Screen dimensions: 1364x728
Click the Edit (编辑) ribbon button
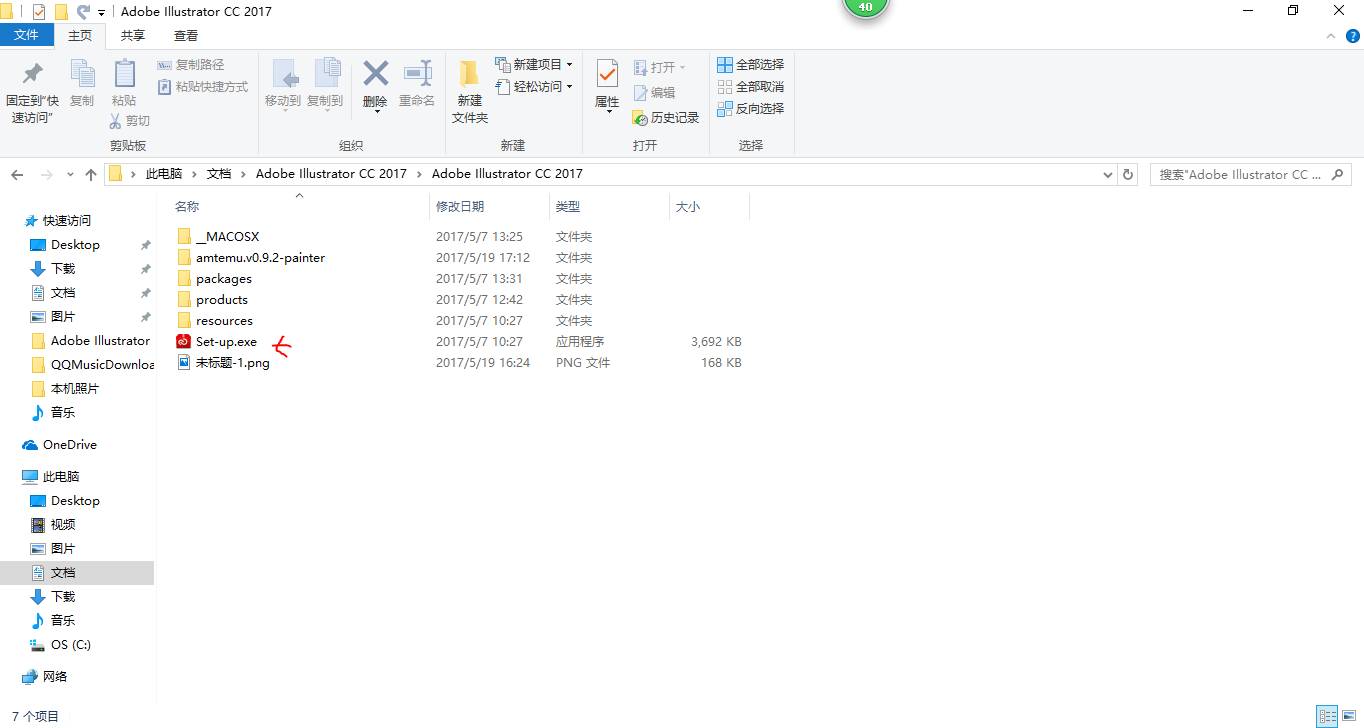tap(655, 92)
